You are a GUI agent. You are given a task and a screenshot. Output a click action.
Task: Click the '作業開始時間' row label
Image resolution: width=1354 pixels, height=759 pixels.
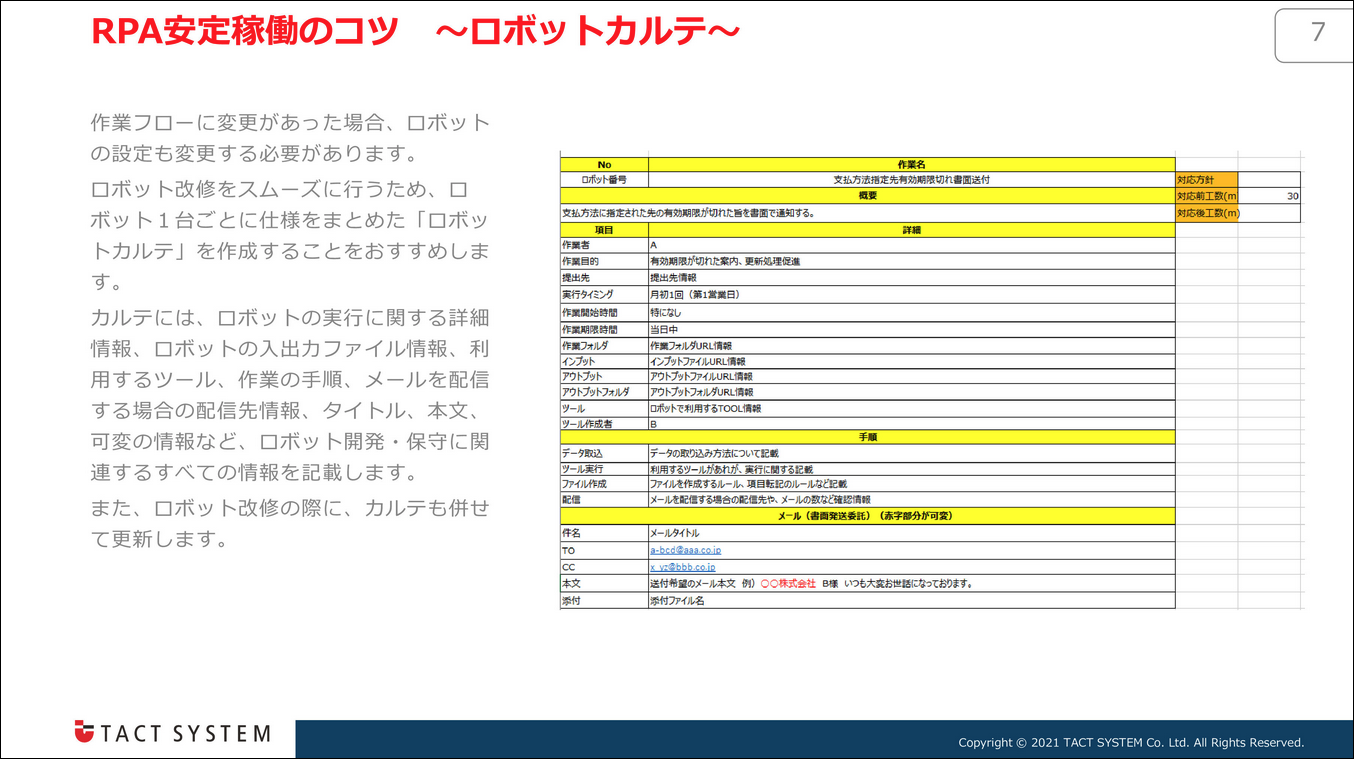(x=604, y=313)
